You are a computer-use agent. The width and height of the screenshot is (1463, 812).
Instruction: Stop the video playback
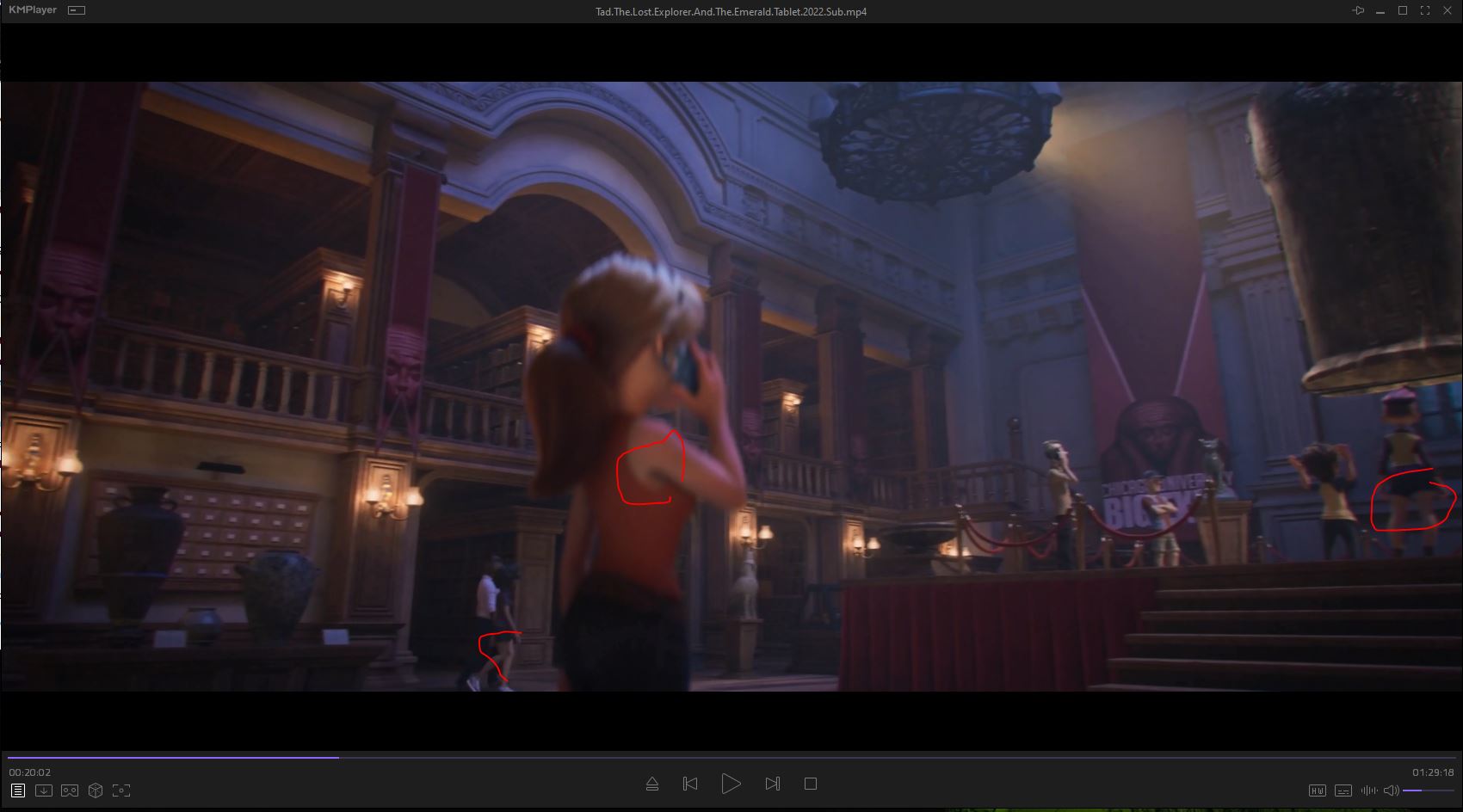click(x=810, y=784)
